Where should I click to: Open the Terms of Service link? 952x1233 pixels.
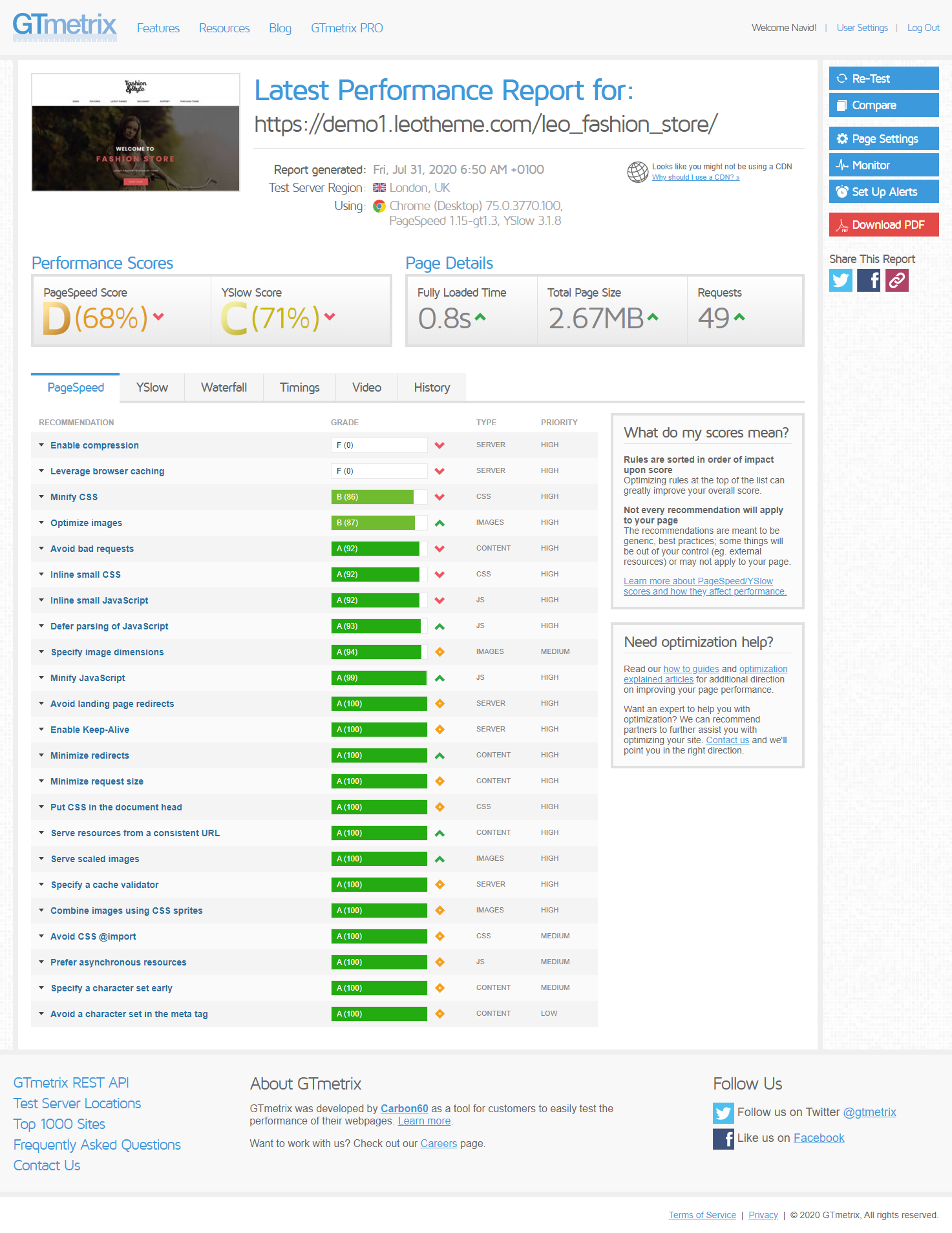pyautogui.click(x=703, y=1216)
